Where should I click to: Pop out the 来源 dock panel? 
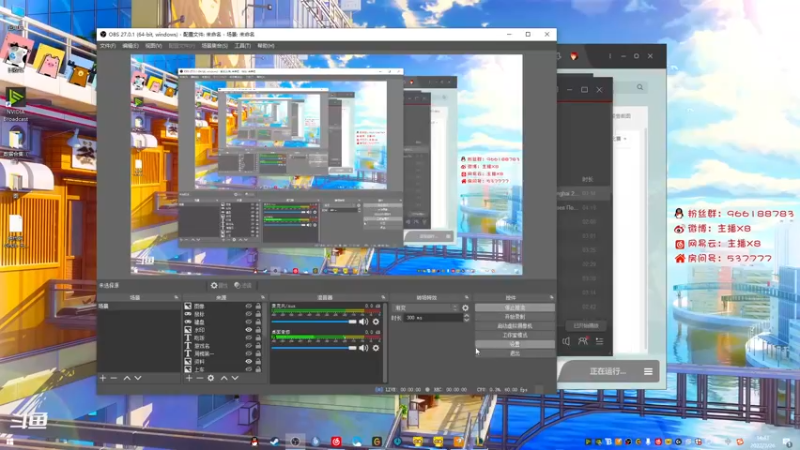pos(263,297)
